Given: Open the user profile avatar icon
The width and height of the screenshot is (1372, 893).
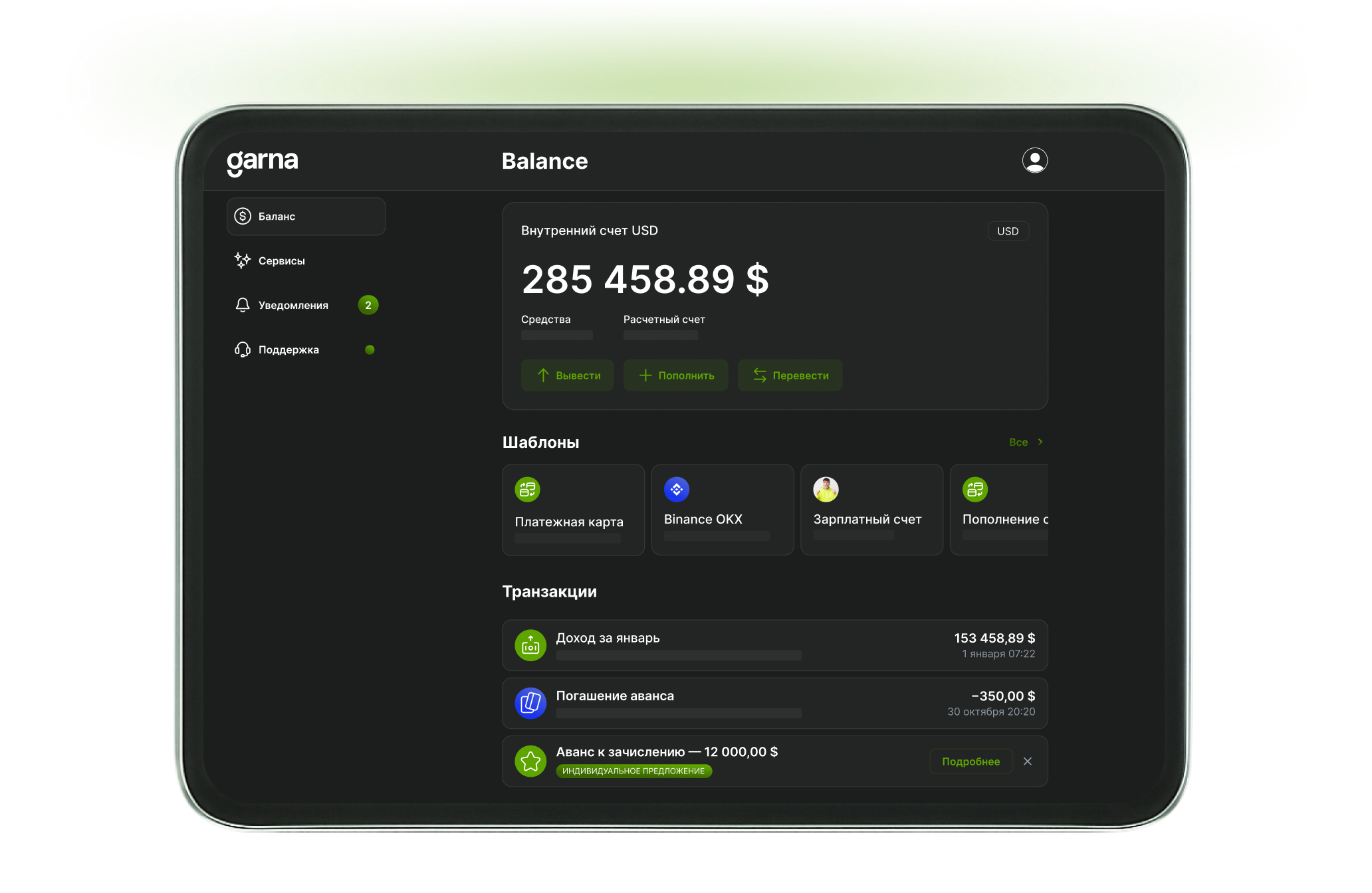Looking at the screenshot, I should pos(1034,160).
